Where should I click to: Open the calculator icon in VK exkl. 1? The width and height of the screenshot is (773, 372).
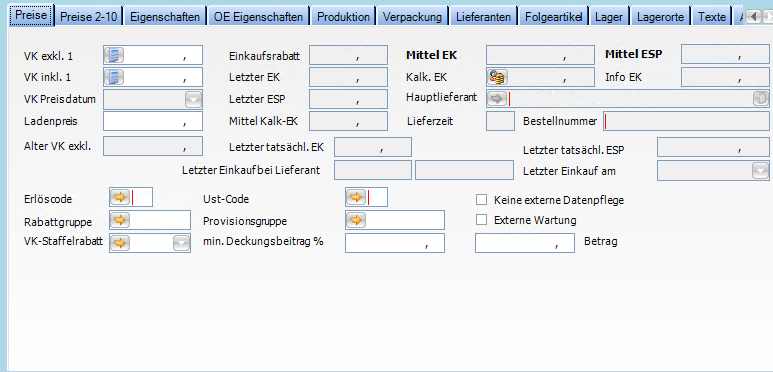114,55
